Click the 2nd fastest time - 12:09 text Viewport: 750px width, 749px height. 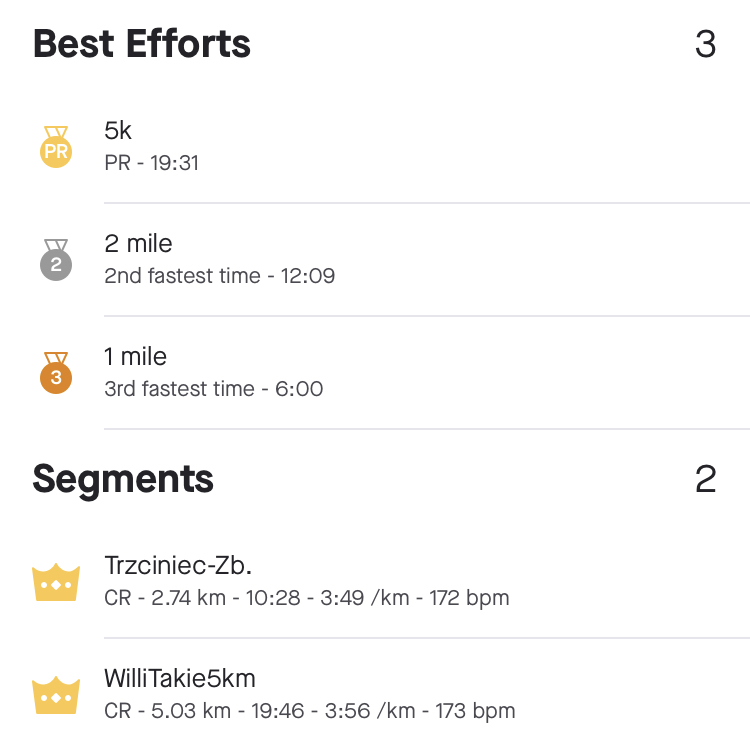pyautogui.click(x=219, y=275)
